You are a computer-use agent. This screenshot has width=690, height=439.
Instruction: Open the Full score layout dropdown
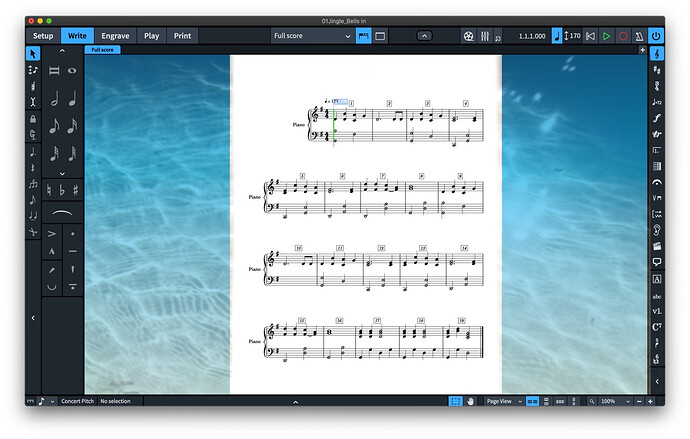pyautogui.click(x=312, y=36)
